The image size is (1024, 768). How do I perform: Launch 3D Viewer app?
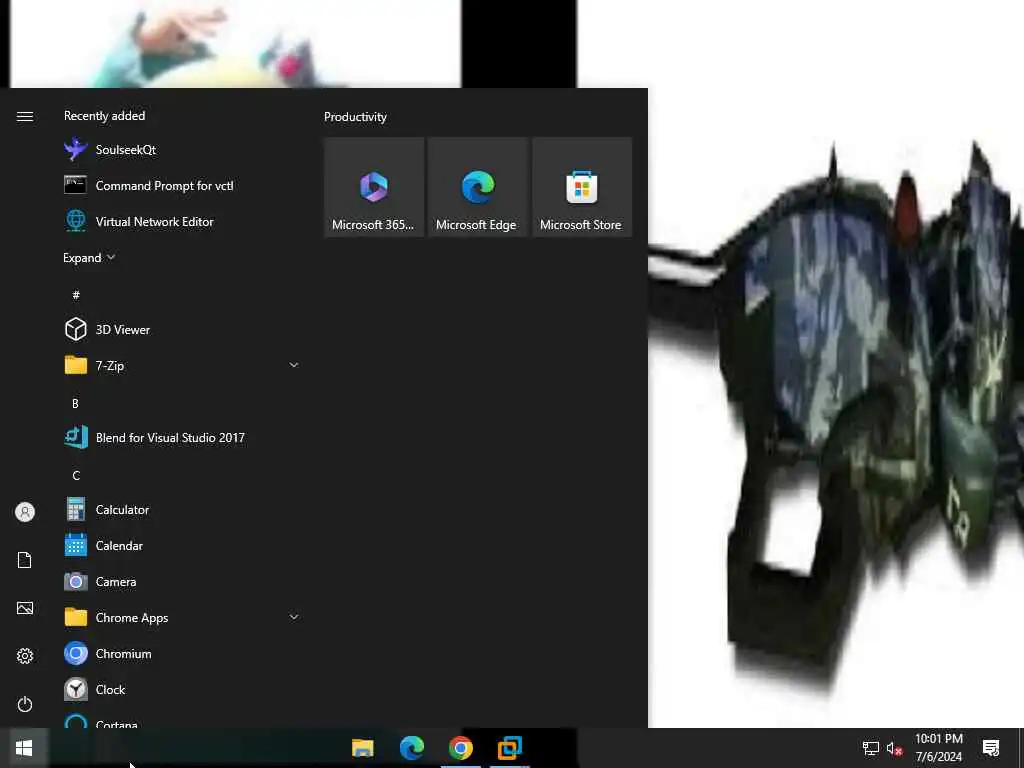coord(182,330)
